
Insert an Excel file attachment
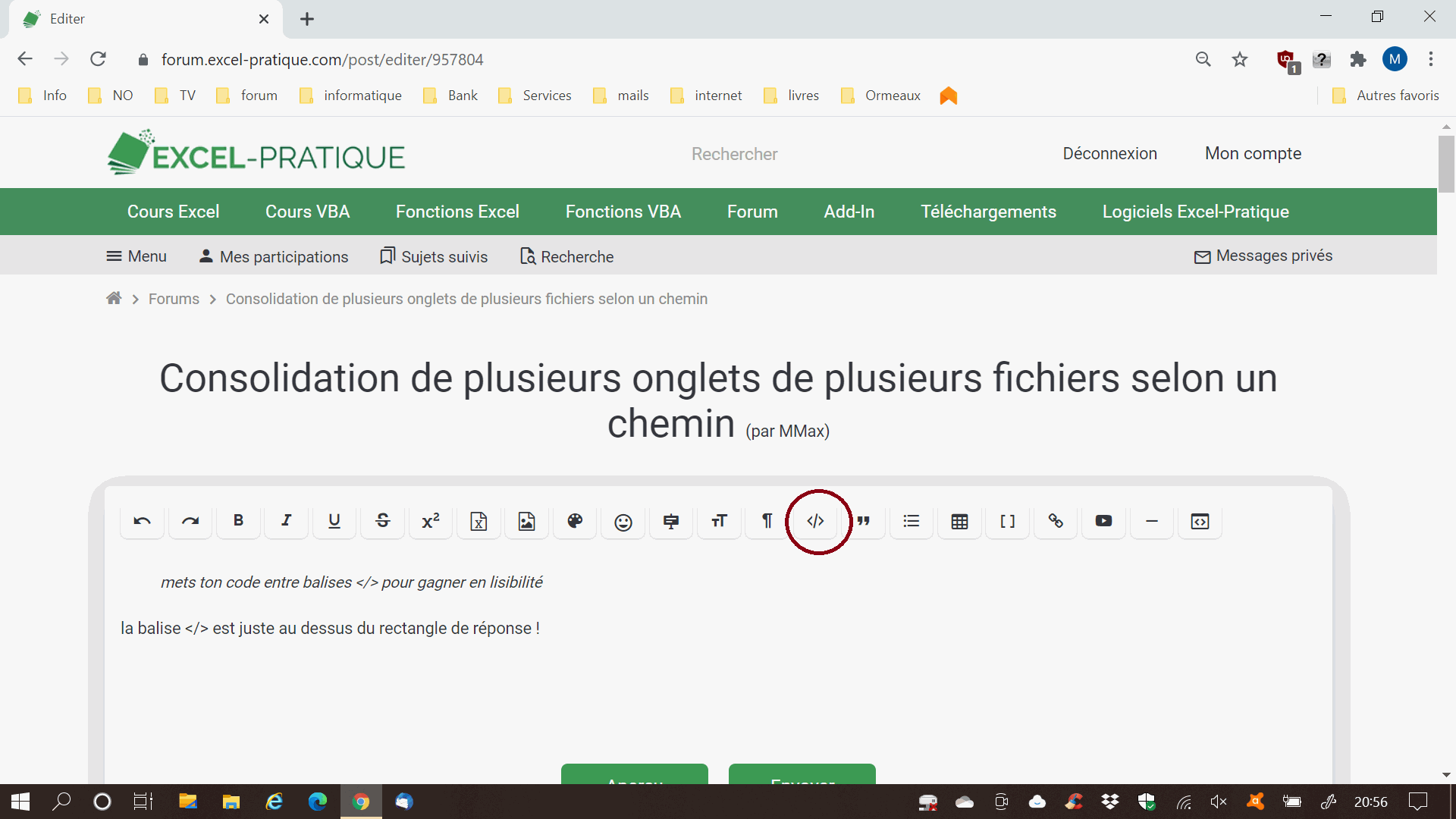tap(479, 521)
